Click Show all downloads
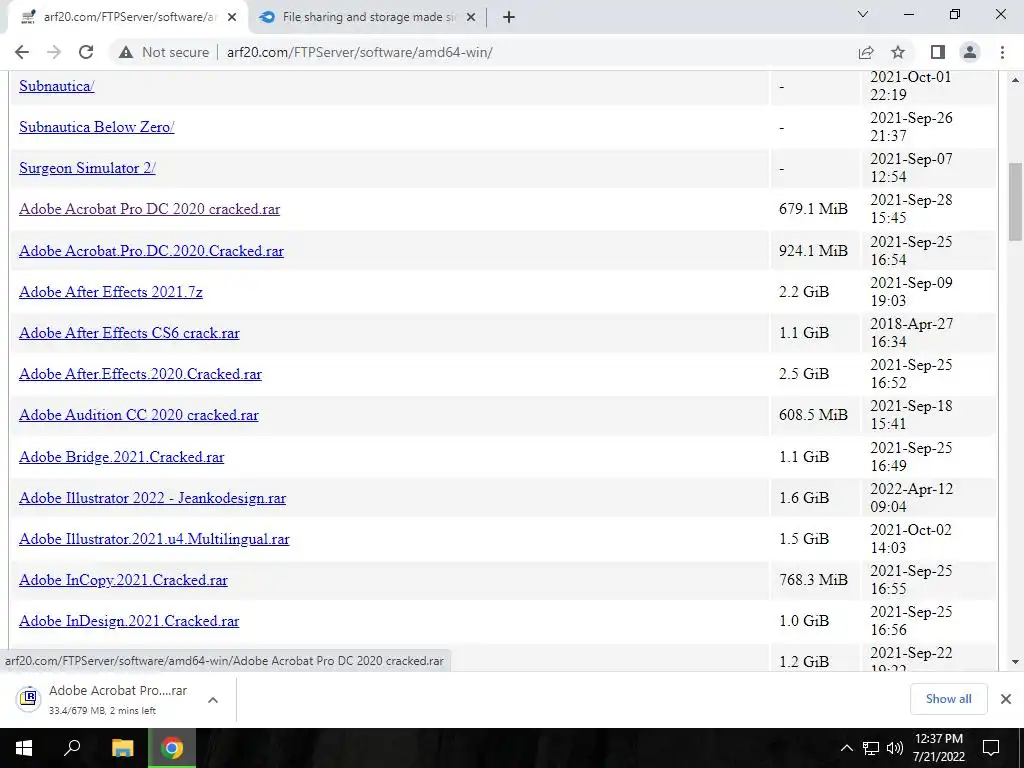Screen dimensions: 1024x768 point(948,699)
